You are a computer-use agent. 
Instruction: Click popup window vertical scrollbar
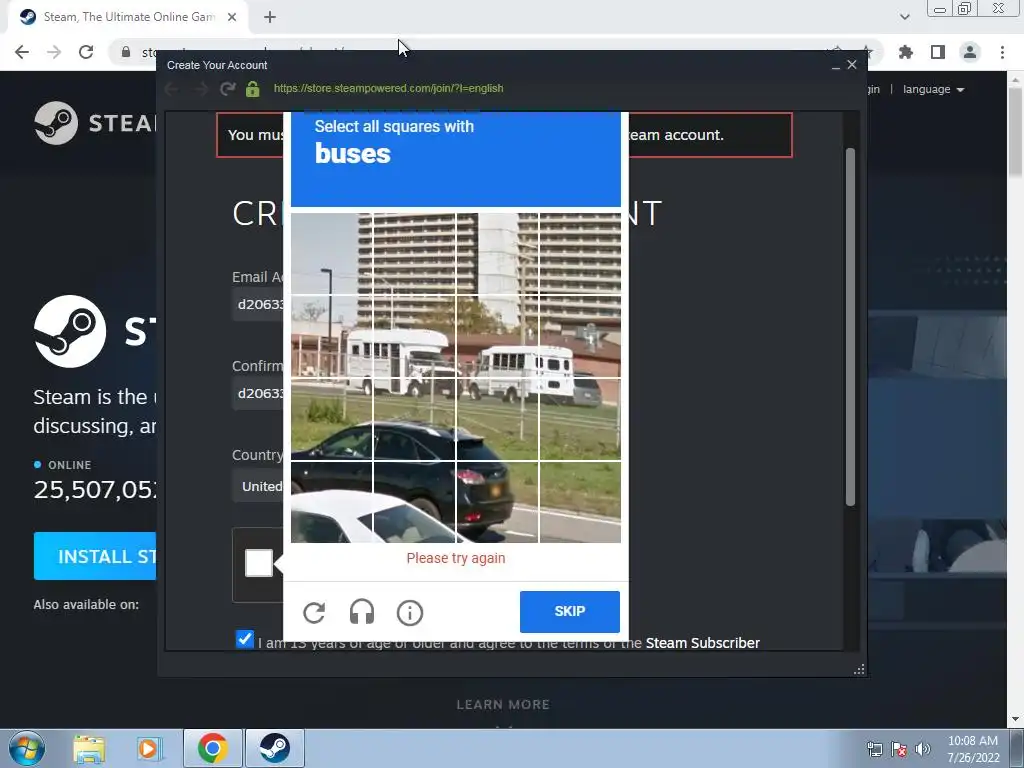(850, 327)
